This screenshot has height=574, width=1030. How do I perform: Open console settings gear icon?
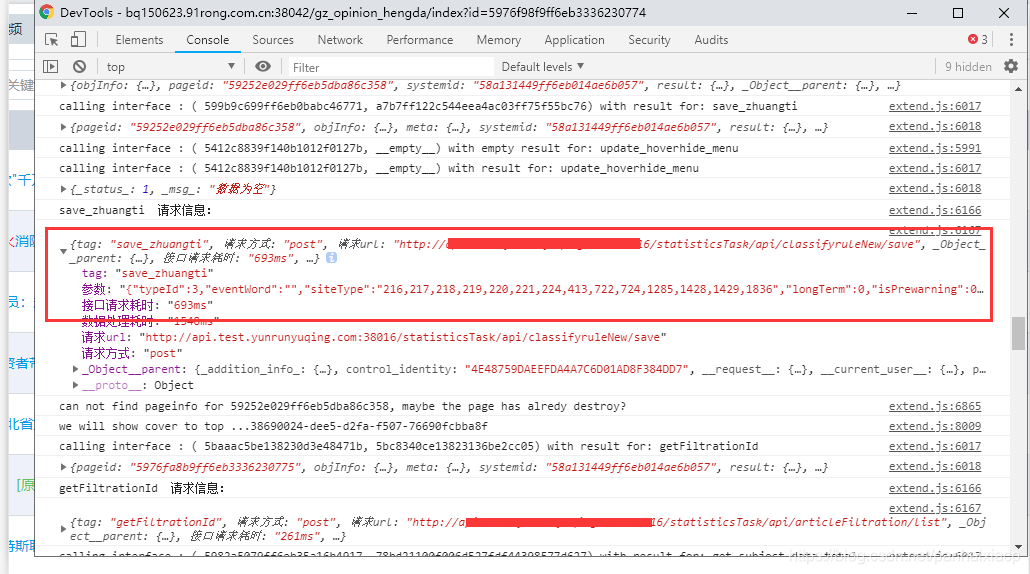tap(1011, 66)
